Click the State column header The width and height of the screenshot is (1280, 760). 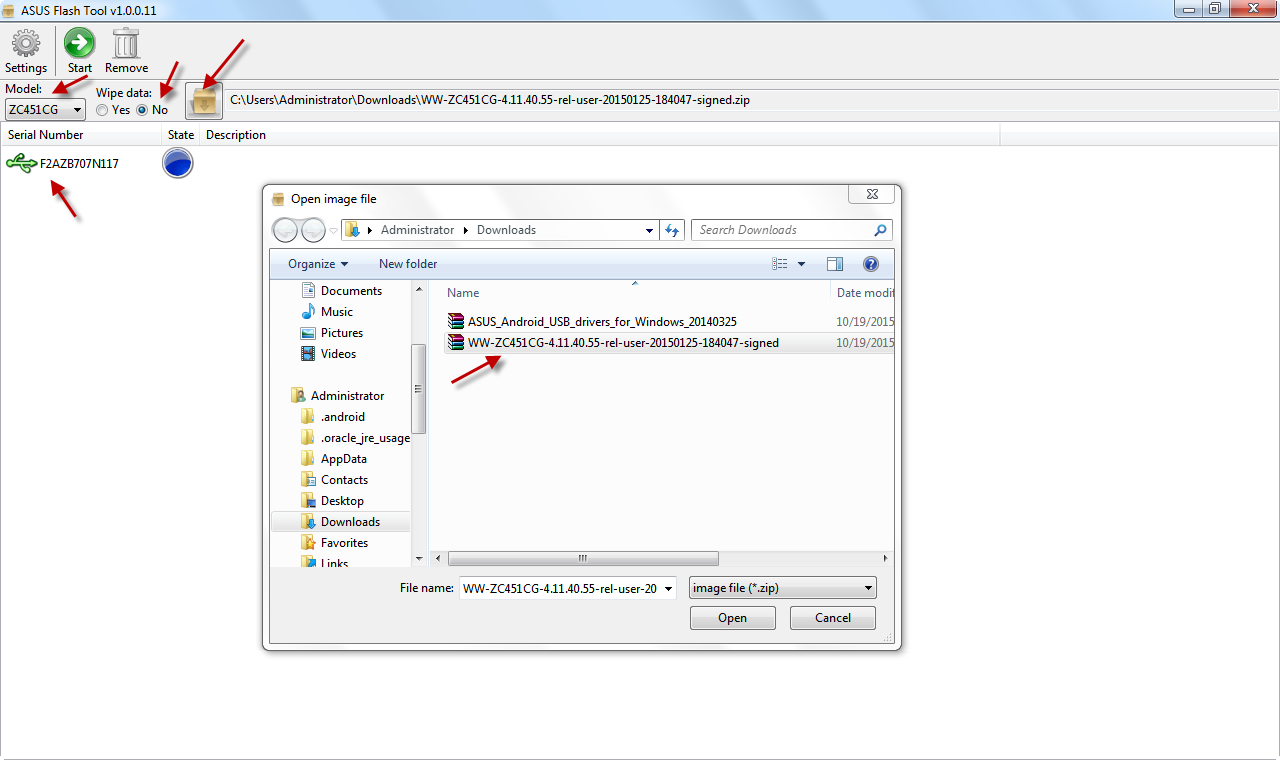point(181,135)
